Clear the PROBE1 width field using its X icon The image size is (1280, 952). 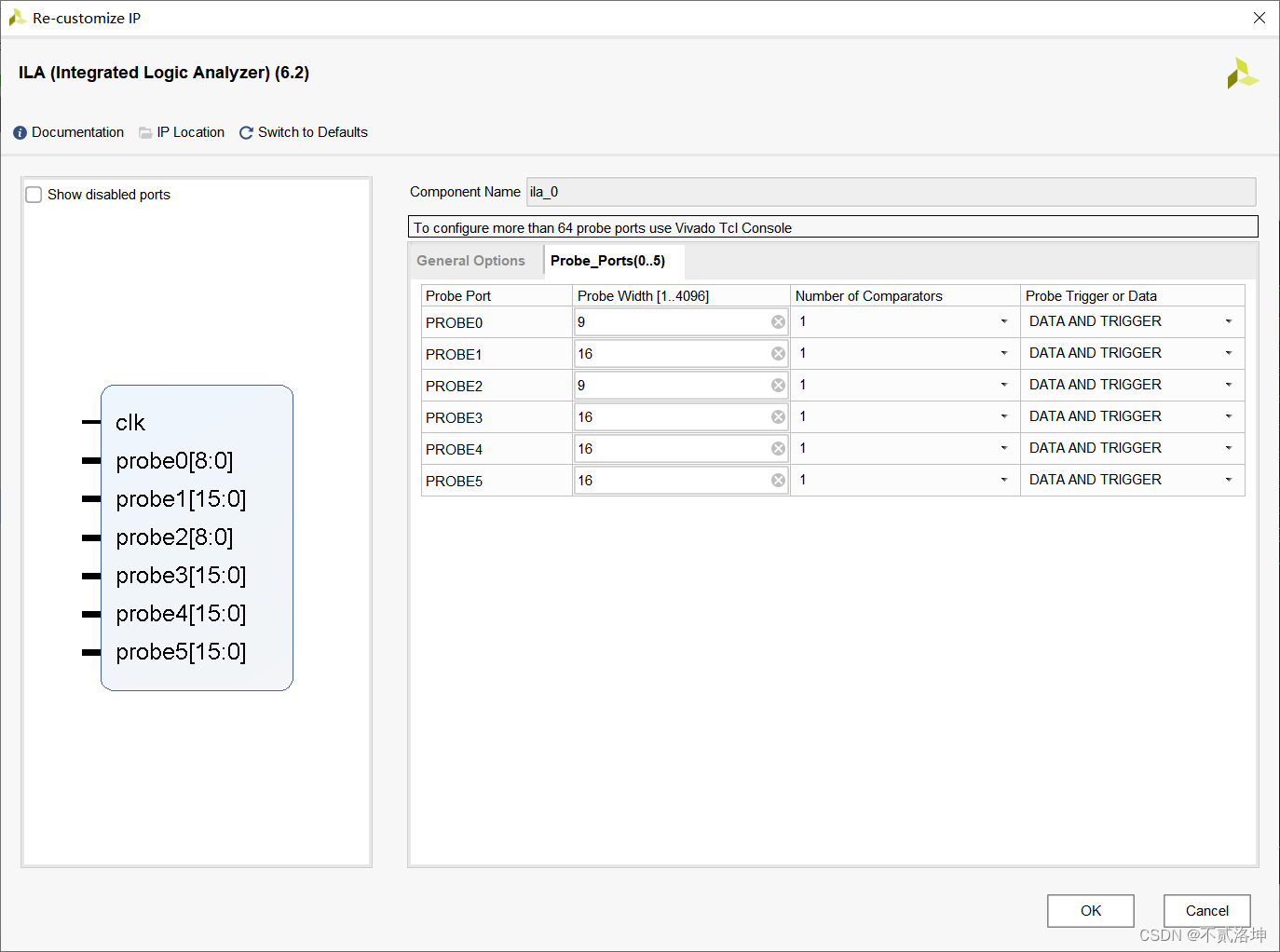coord(778,354)
